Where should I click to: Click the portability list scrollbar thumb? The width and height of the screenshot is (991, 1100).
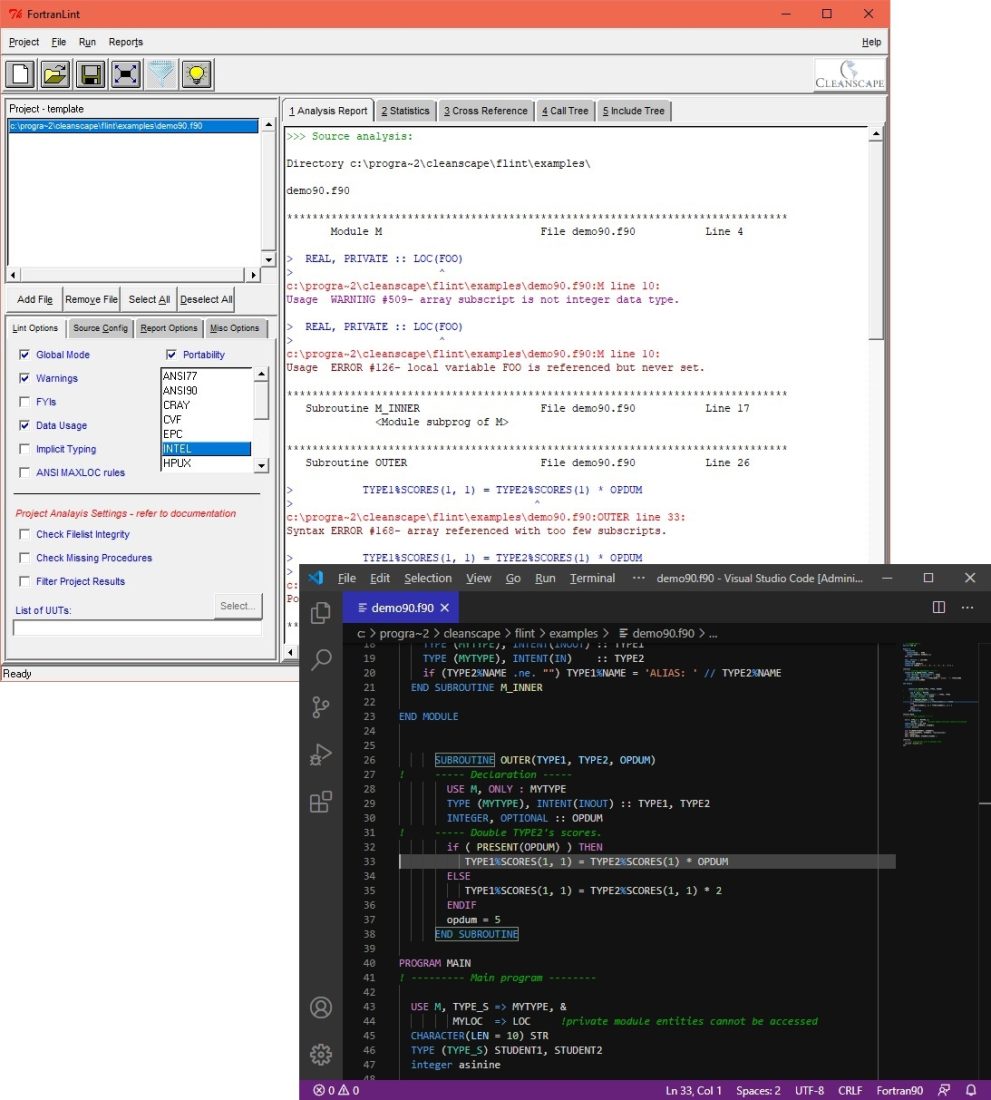261,400
